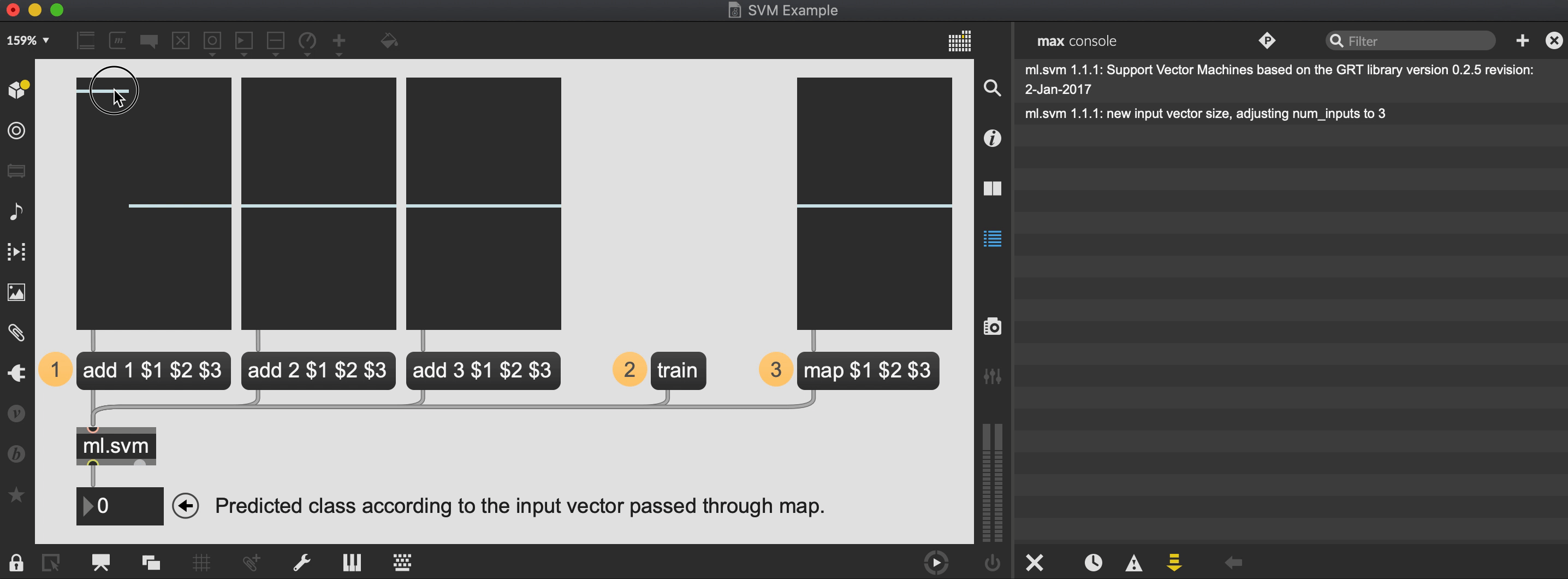The height and width of the screenshot is (579, 1568).
Task: Open the images browser in left sidebar
Action: 16,292
